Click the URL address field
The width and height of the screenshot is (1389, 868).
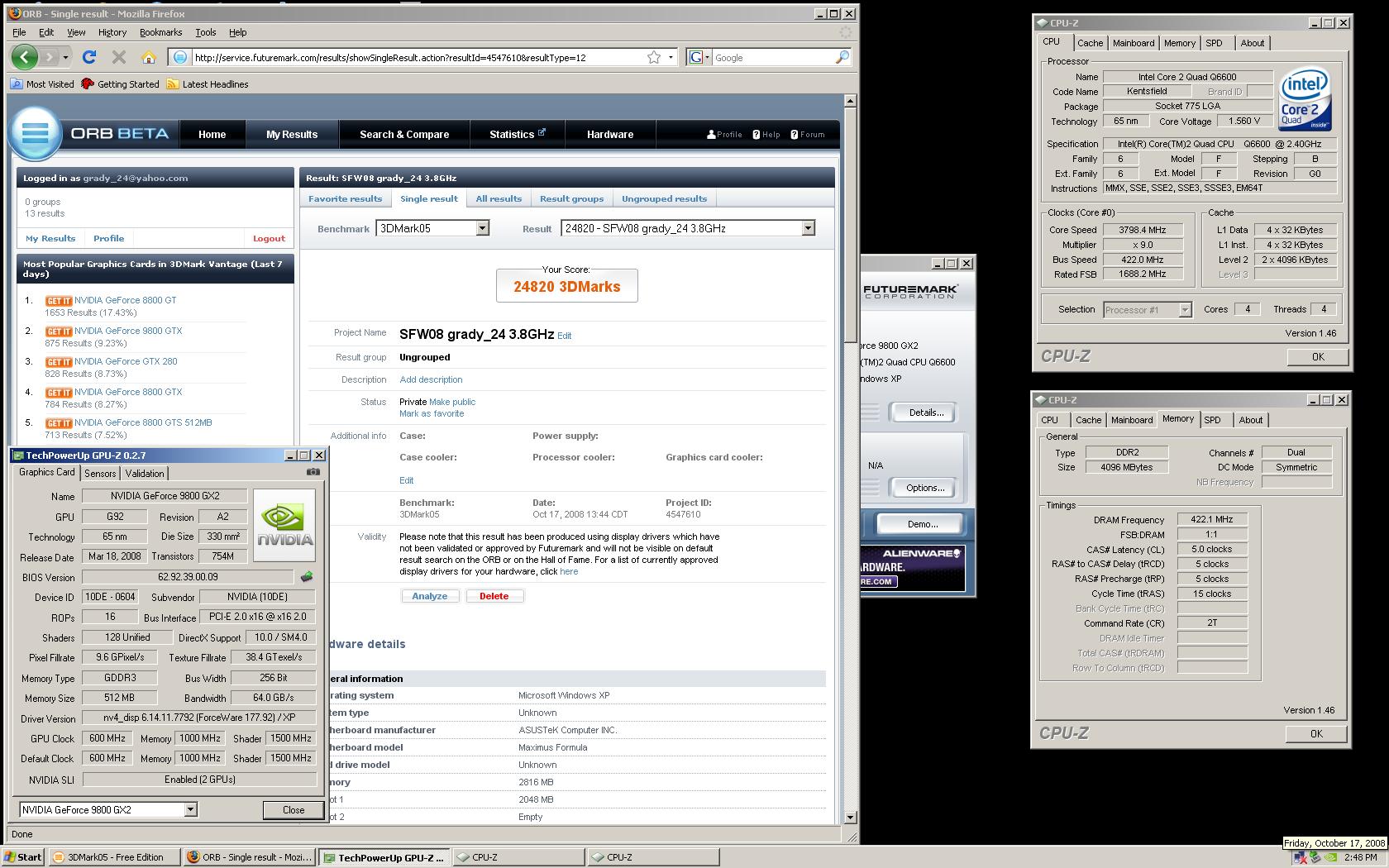click(x=418, y=57)
